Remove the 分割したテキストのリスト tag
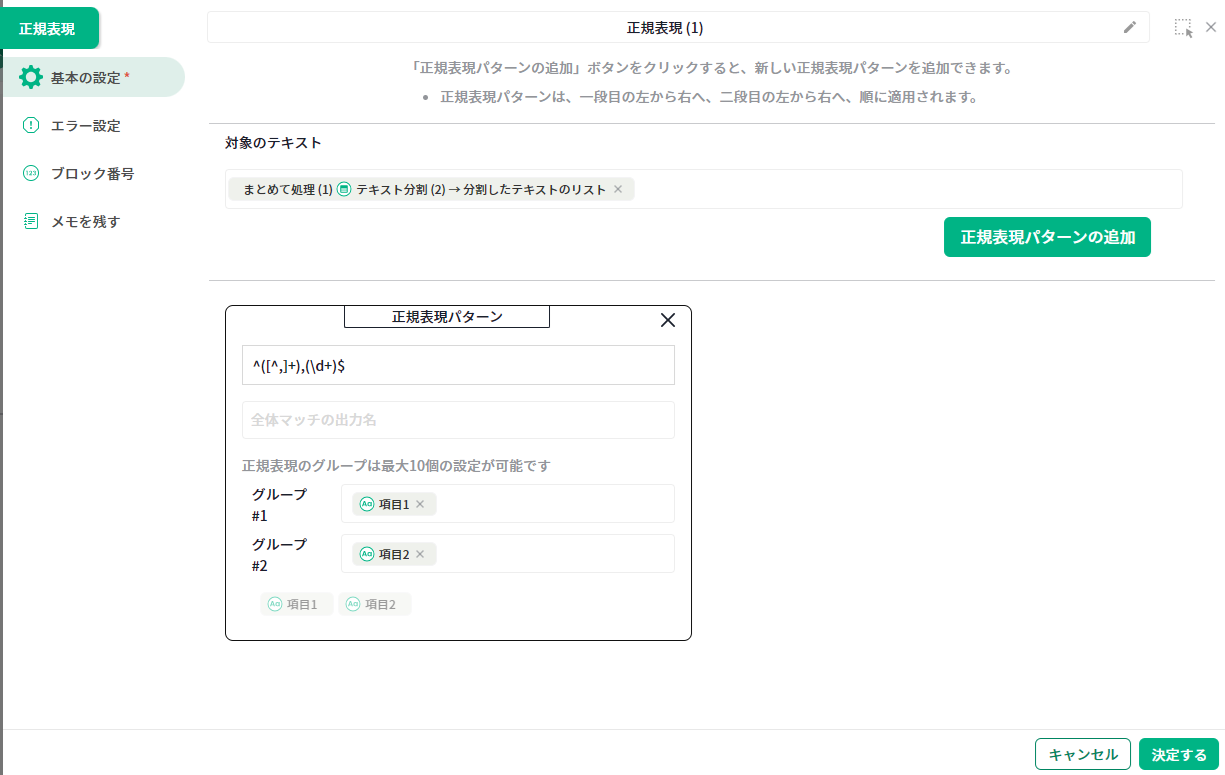 click(618, 189)
